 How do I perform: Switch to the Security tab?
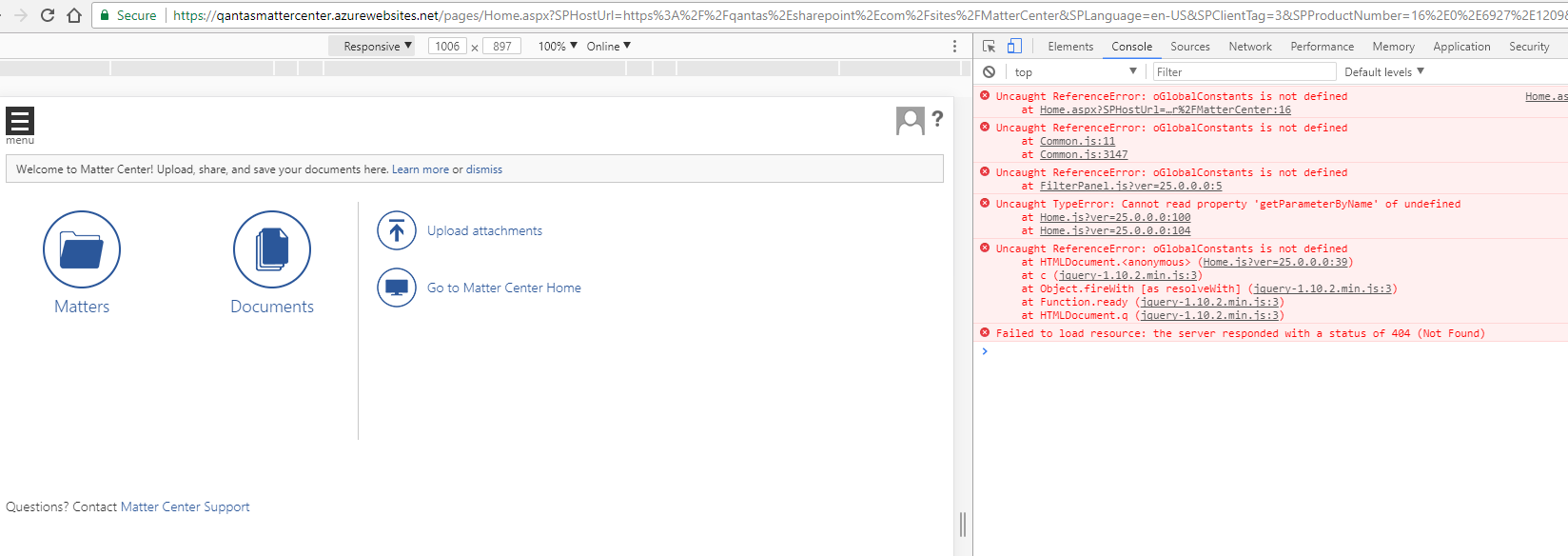[1529, 46]
